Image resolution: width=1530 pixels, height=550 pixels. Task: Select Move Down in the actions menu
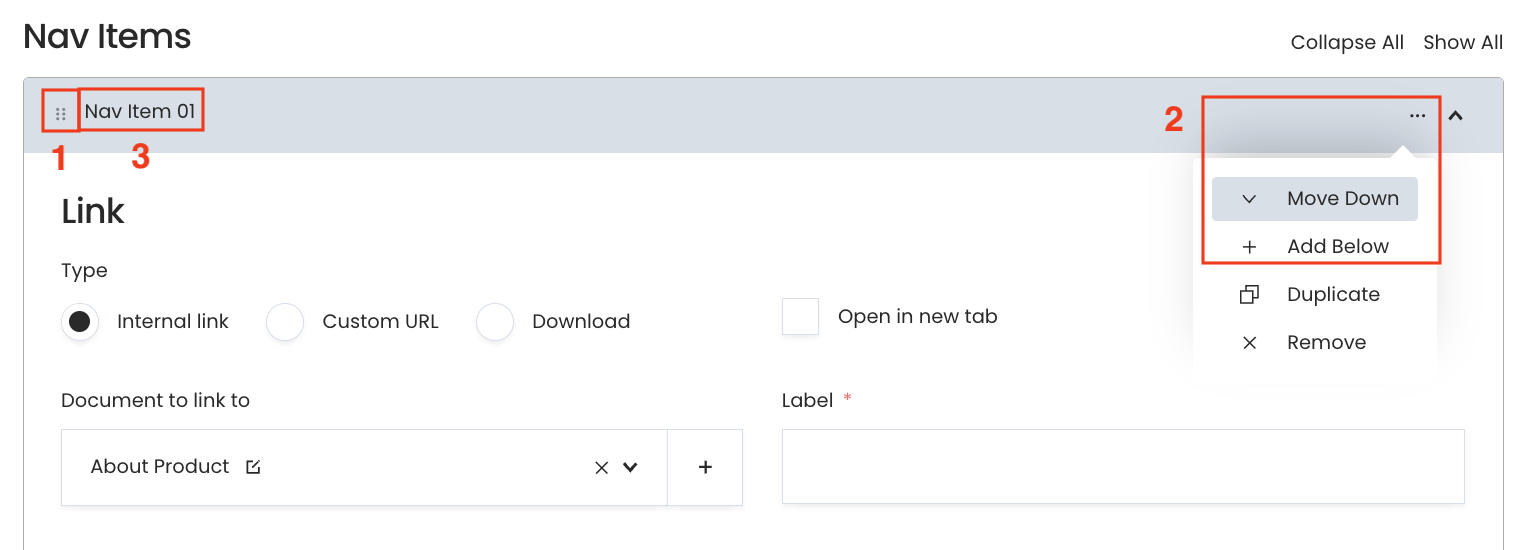(1341, 199)
